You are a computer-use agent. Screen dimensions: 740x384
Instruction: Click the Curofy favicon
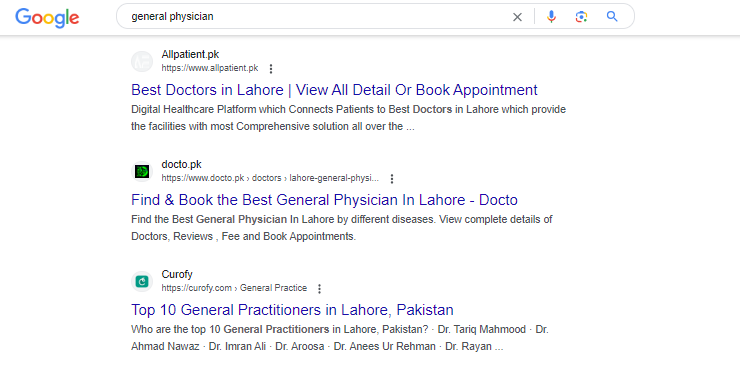tap(142, 282)
